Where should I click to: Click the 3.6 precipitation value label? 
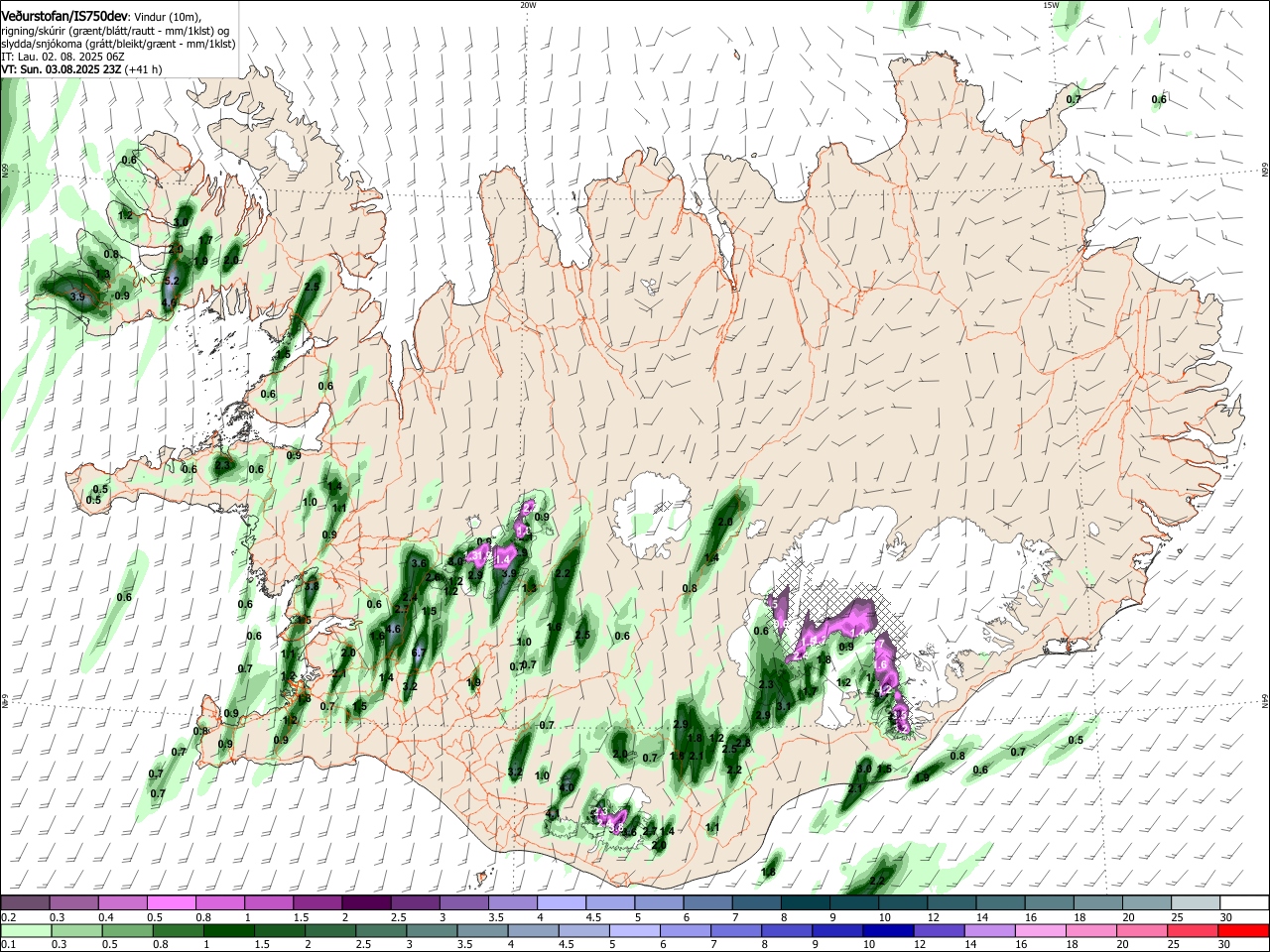(419, 563)
